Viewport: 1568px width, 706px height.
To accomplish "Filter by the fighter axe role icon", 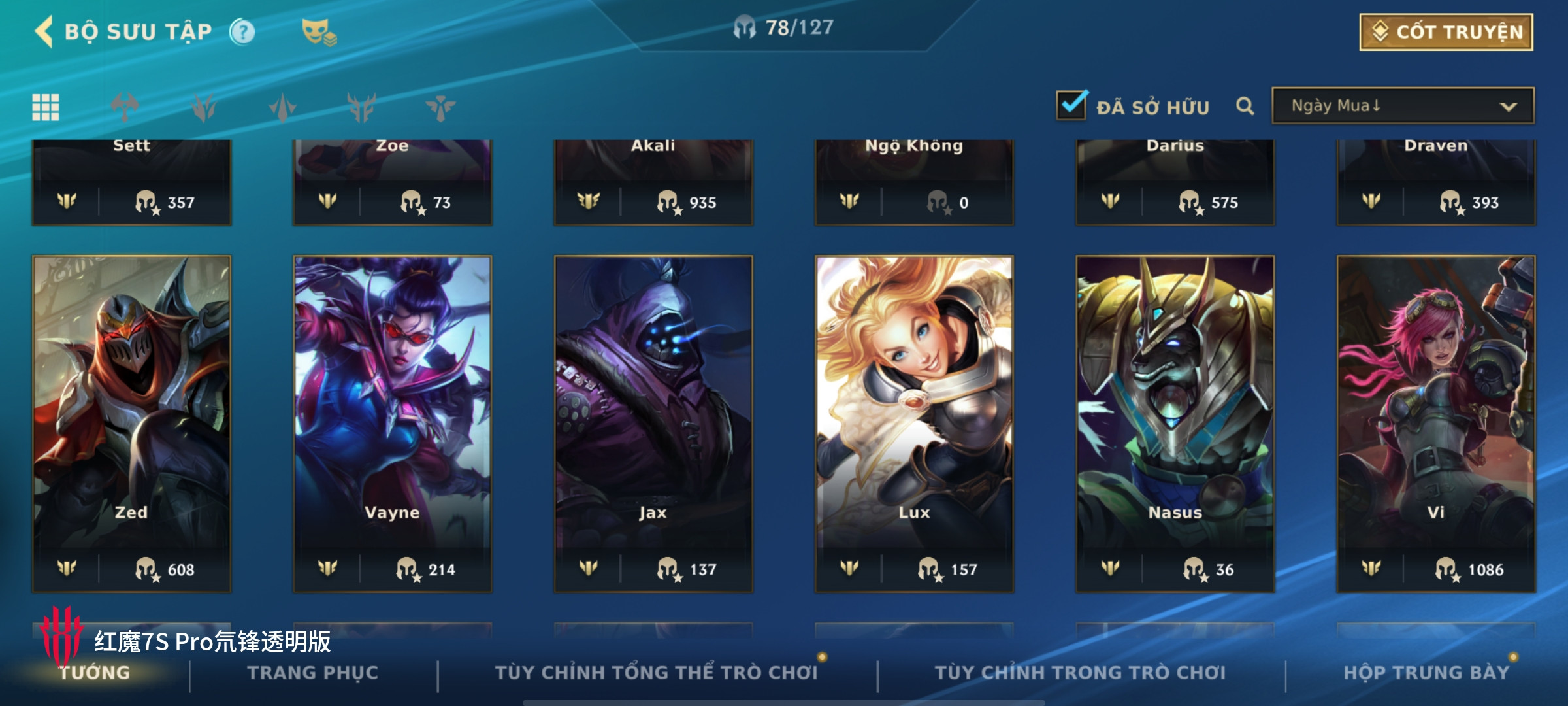I will pos(125,107).
